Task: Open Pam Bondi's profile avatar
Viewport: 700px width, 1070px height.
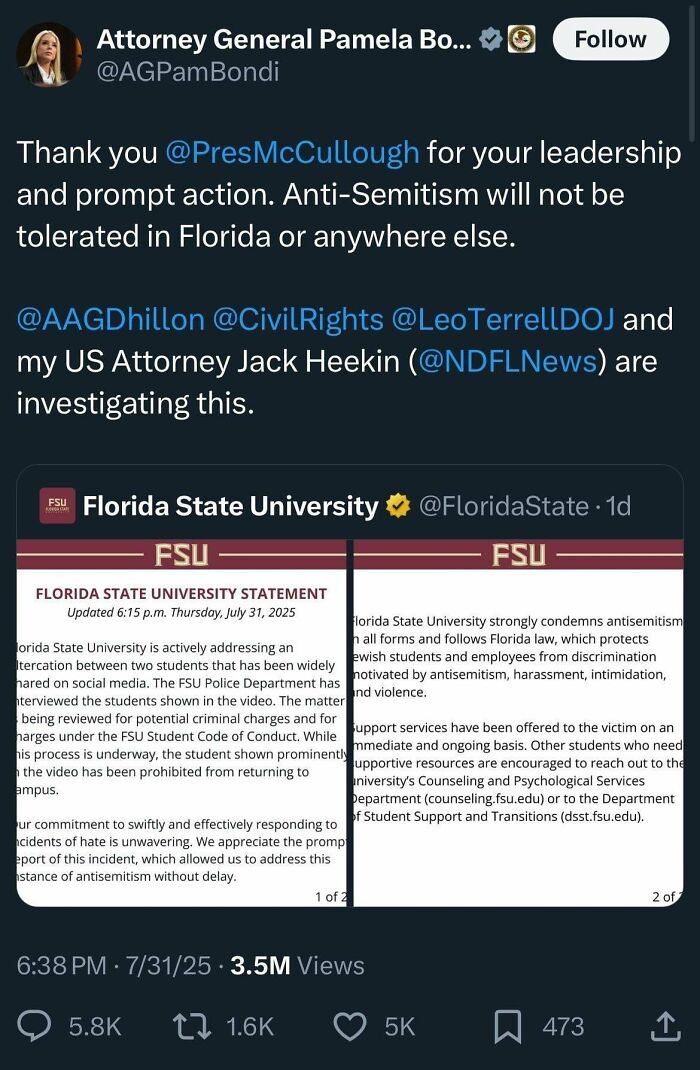Action: point(48,52)
